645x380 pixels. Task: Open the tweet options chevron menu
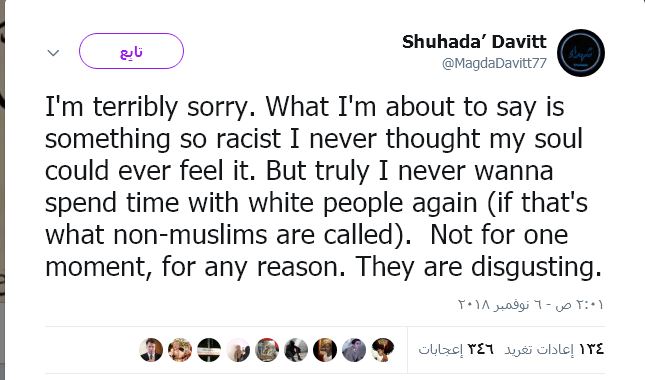tap(53, 53)
